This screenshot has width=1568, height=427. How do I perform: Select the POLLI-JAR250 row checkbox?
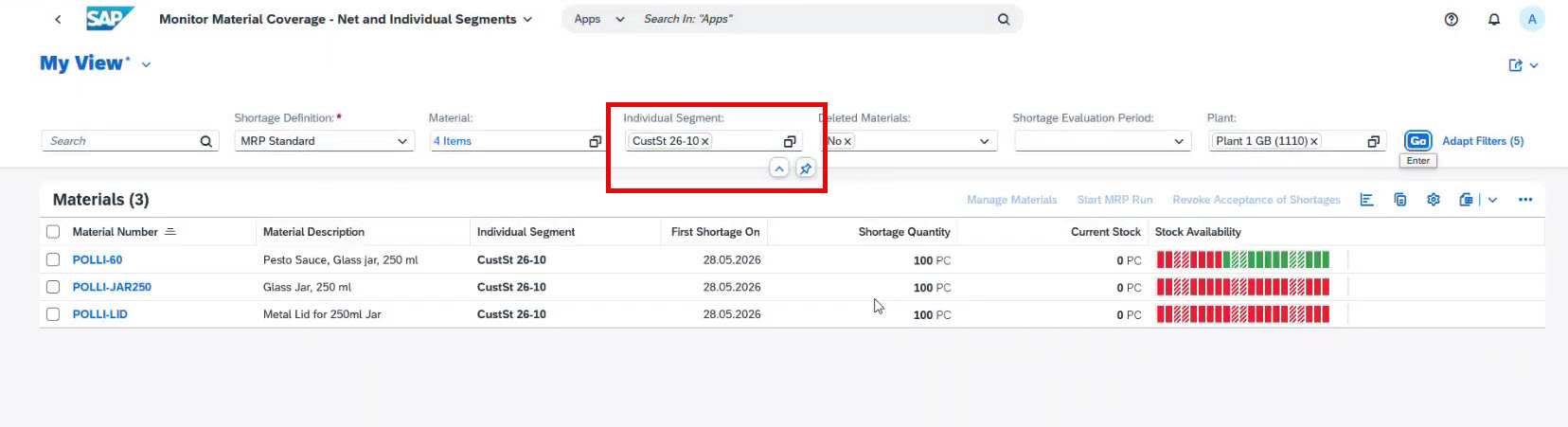coord(53,287)
